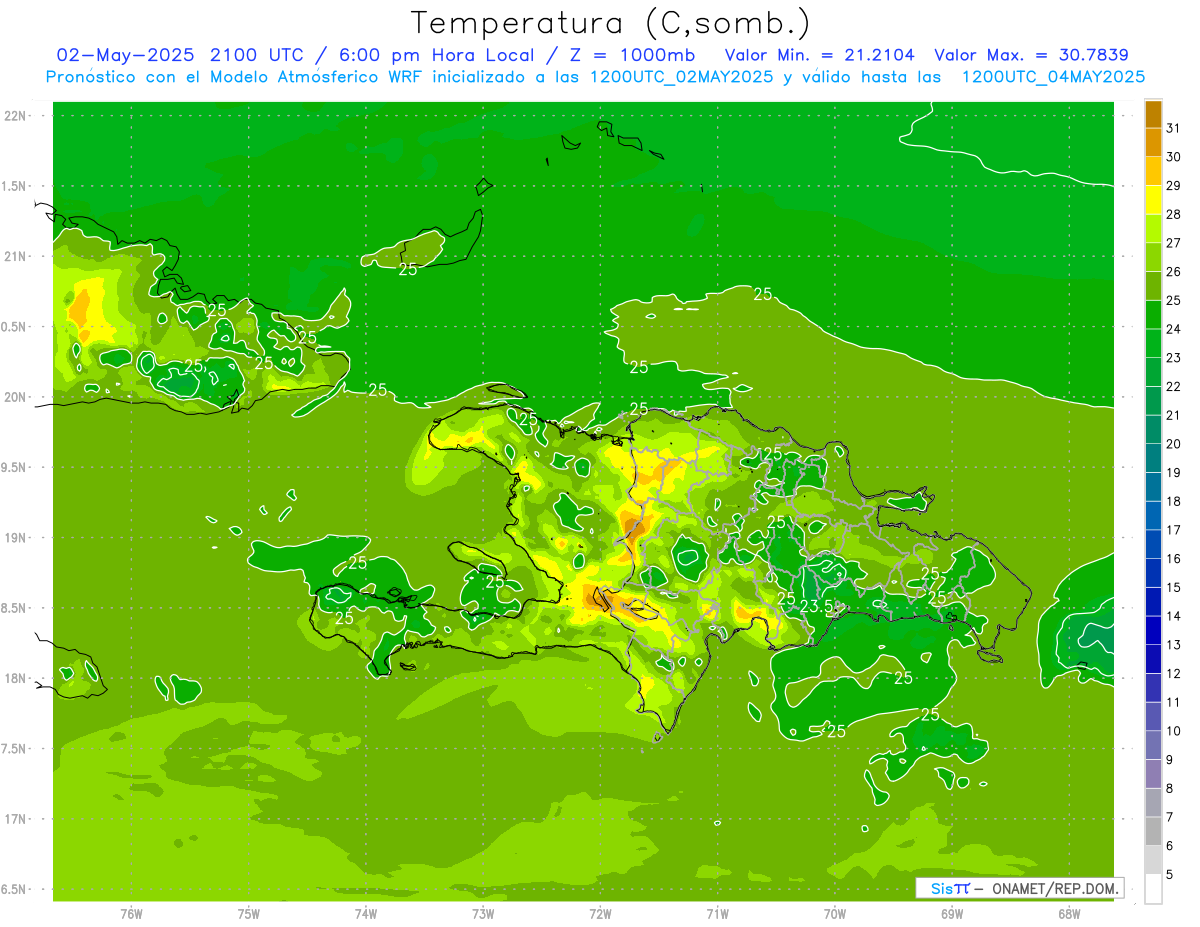Click the 71W longitude axis label
This screenshot has width=1200, height=927.
717,913
